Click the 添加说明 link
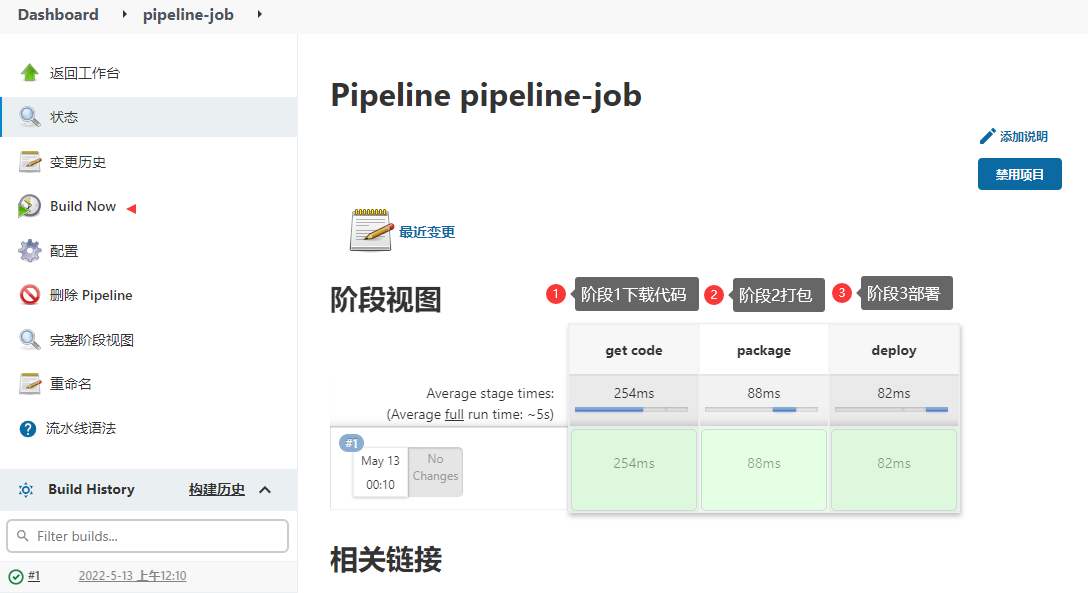 (1023, 137)
